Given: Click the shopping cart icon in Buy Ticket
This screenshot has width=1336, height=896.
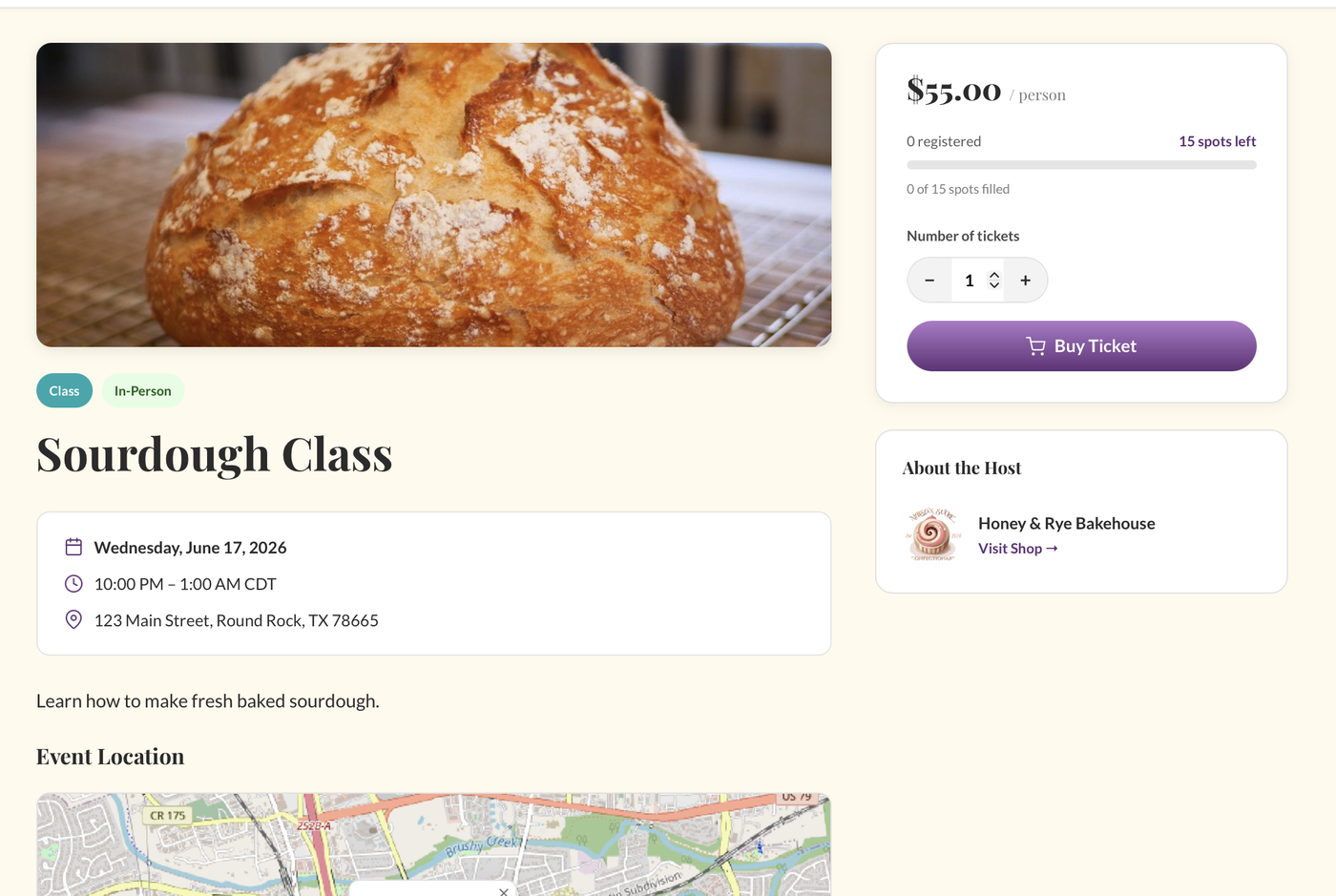Looking at the screenshot, I should tap(1036, 345).
